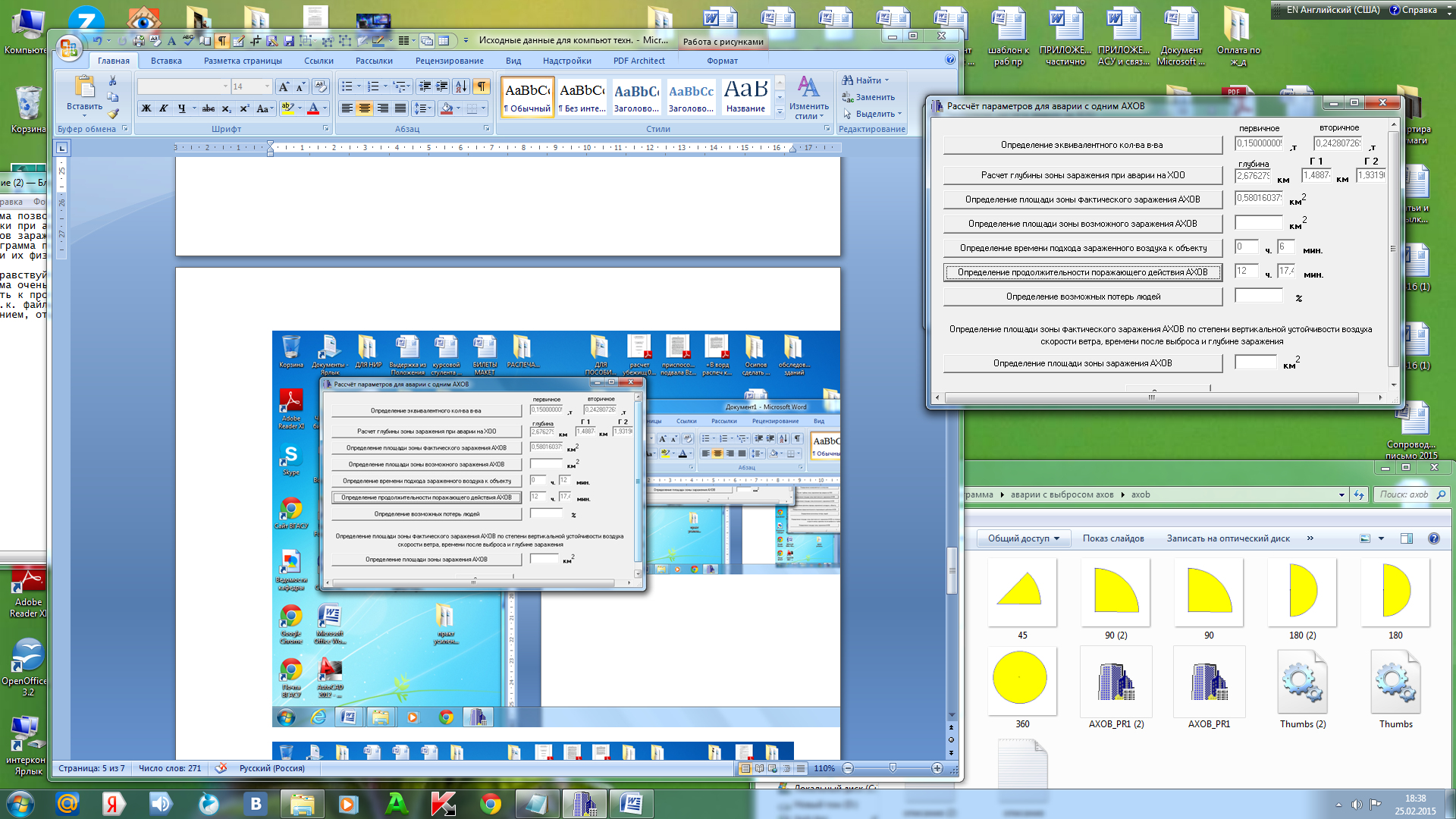Center align the paragraph text
Viewport: 1456px width, 819px height.
coord(365,108)
